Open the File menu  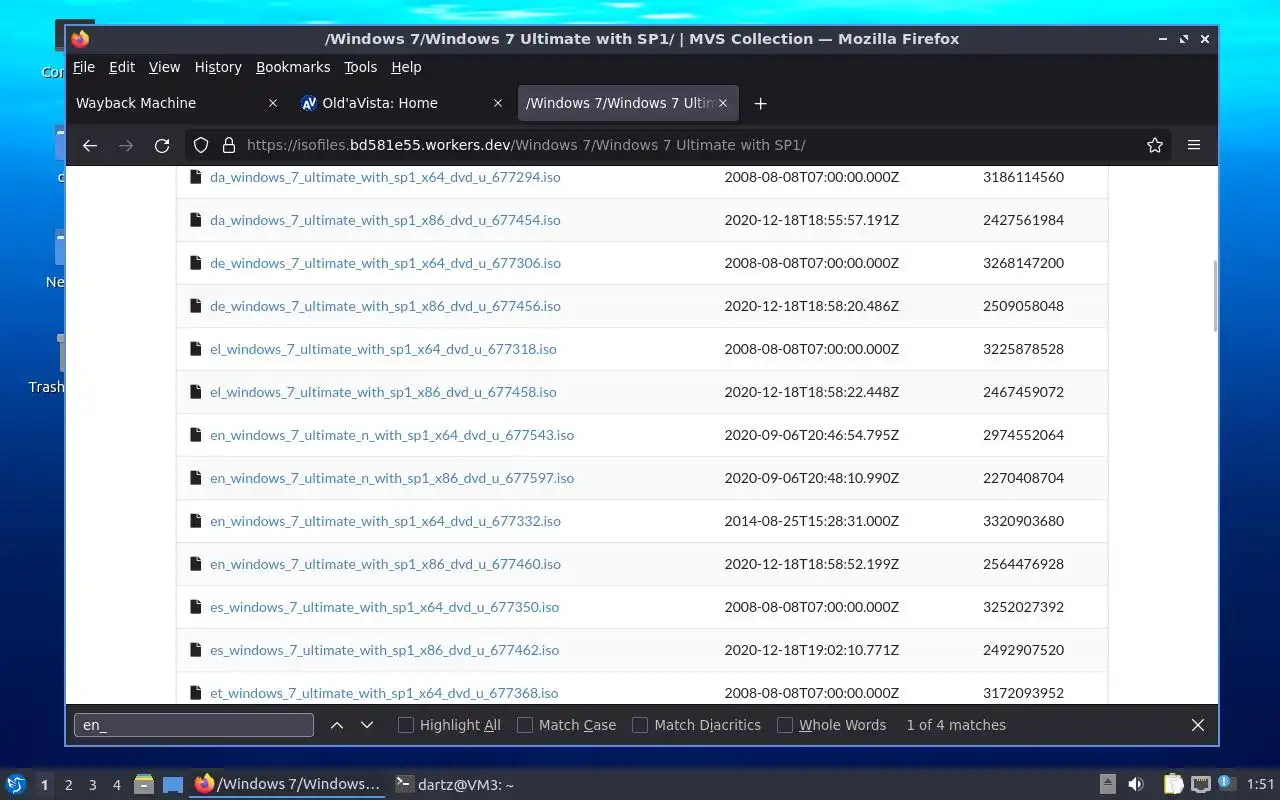84,67
